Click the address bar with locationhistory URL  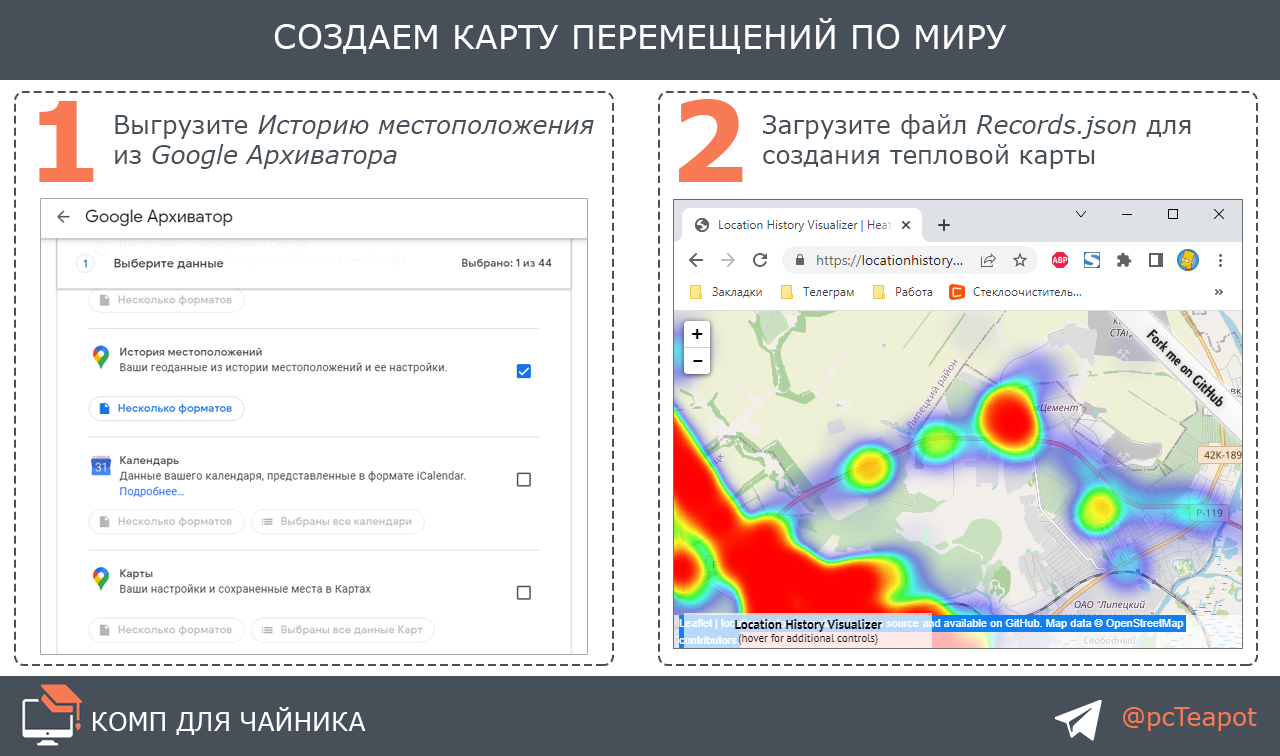point(909,260)
